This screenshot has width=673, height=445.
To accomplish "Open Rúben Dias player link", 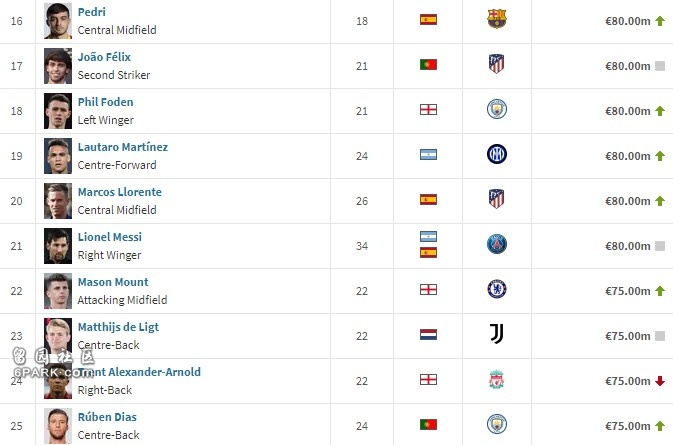I will (x=107, y=417).
